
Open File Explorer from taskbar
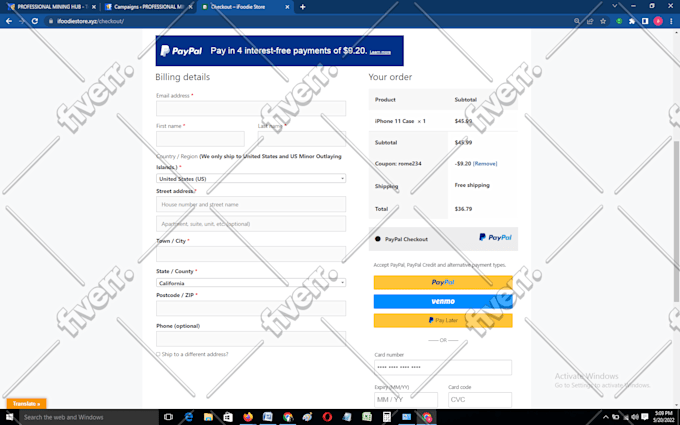coord(208,417)
